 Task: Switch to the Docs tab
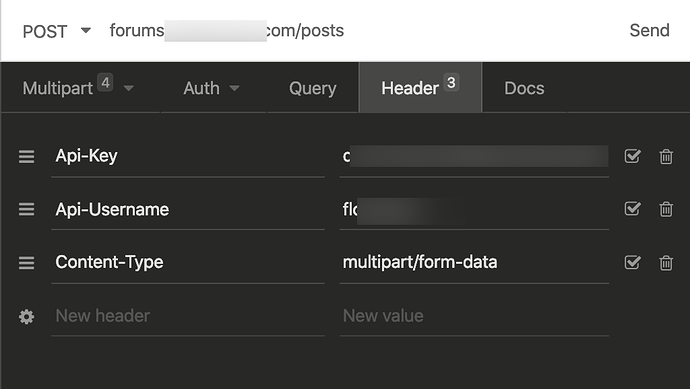524,88
